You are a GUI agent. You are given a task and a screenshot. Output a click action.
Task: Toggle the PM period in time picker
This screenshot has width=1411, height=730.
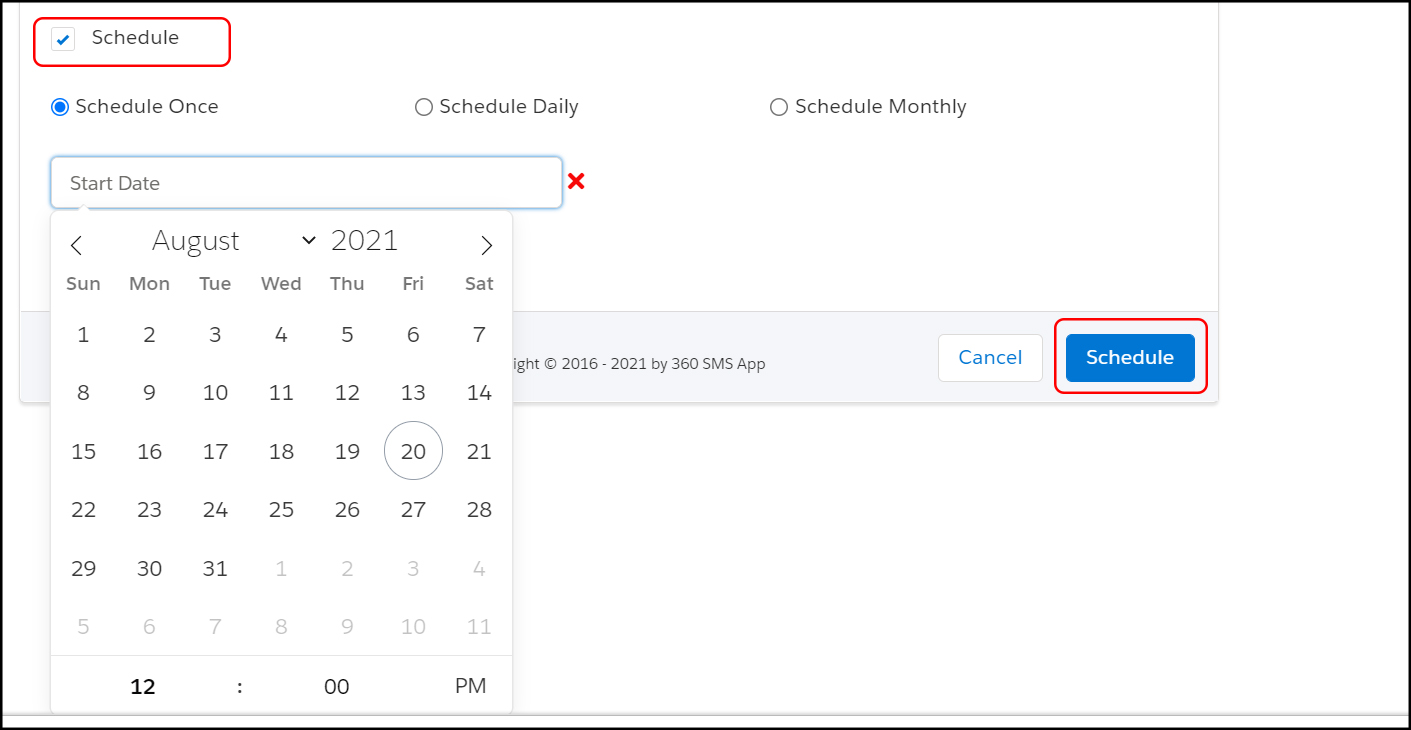coord(470,686)
